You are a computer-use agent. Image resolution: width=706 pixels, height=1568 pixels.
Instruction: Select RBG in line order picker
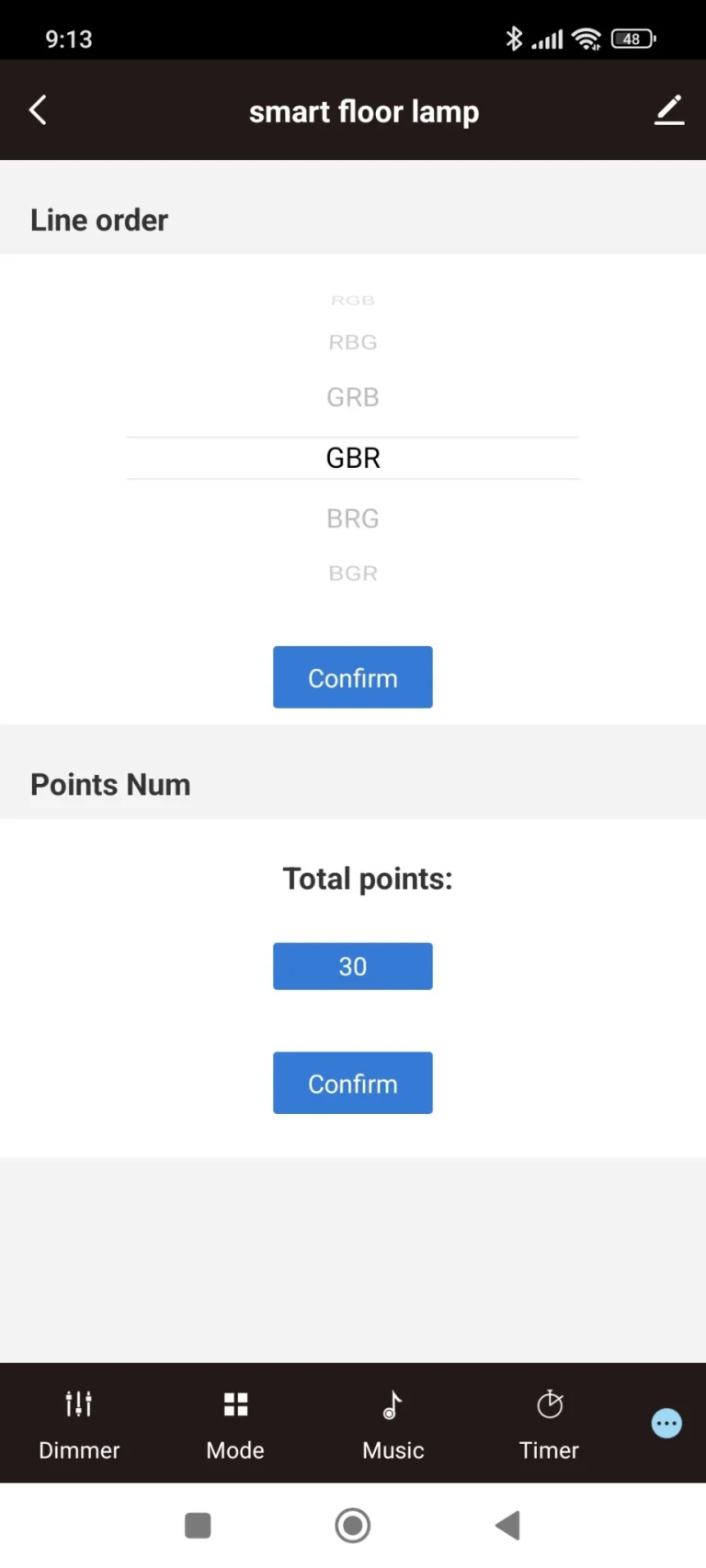click(x=353, y=343)
